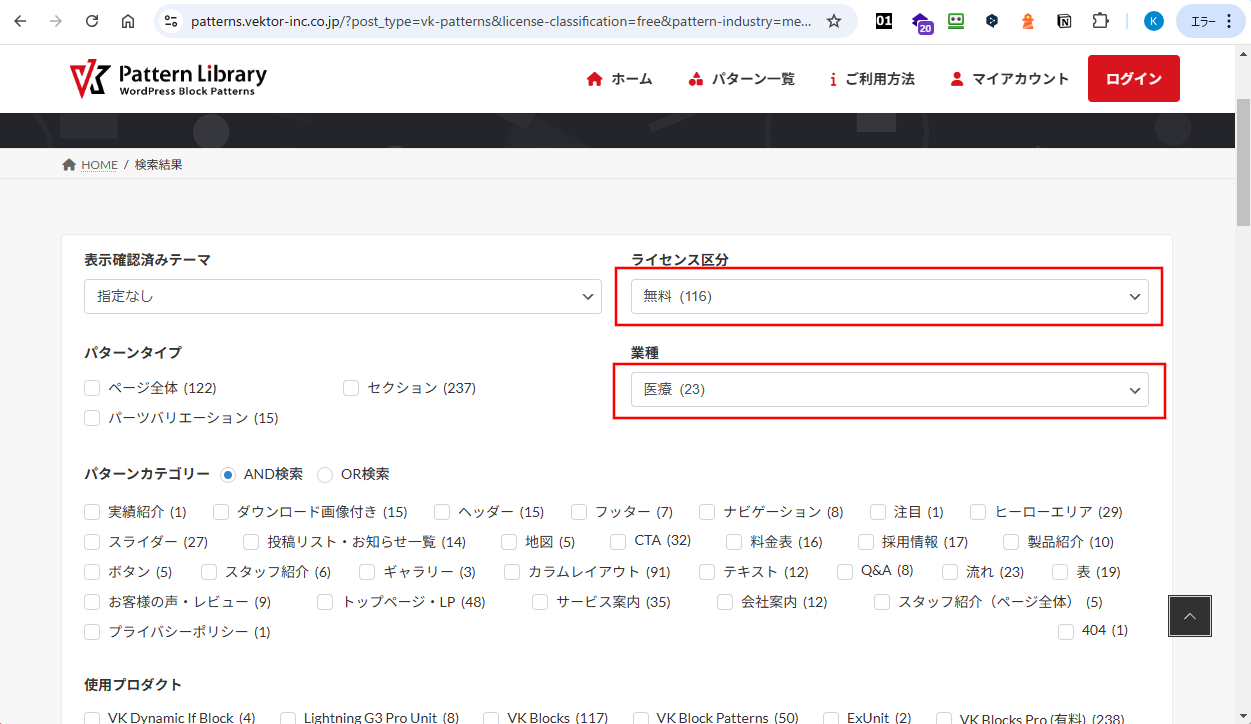1251x724 pixels.
Task: Open the 業種 dropdown showing 医療
Action: 889,390
